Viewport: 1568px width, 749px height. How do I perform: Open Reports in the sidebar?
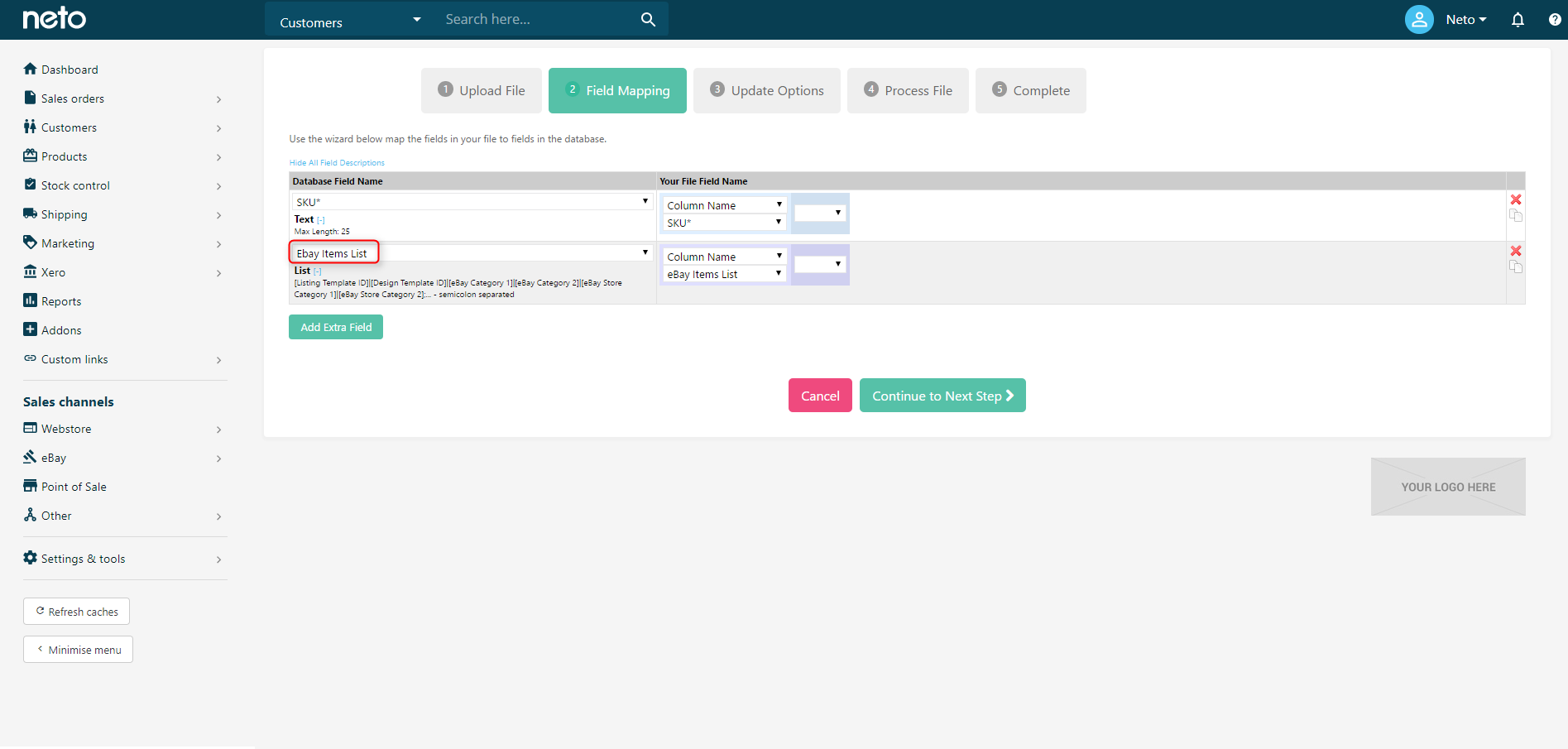coord(61,301)
